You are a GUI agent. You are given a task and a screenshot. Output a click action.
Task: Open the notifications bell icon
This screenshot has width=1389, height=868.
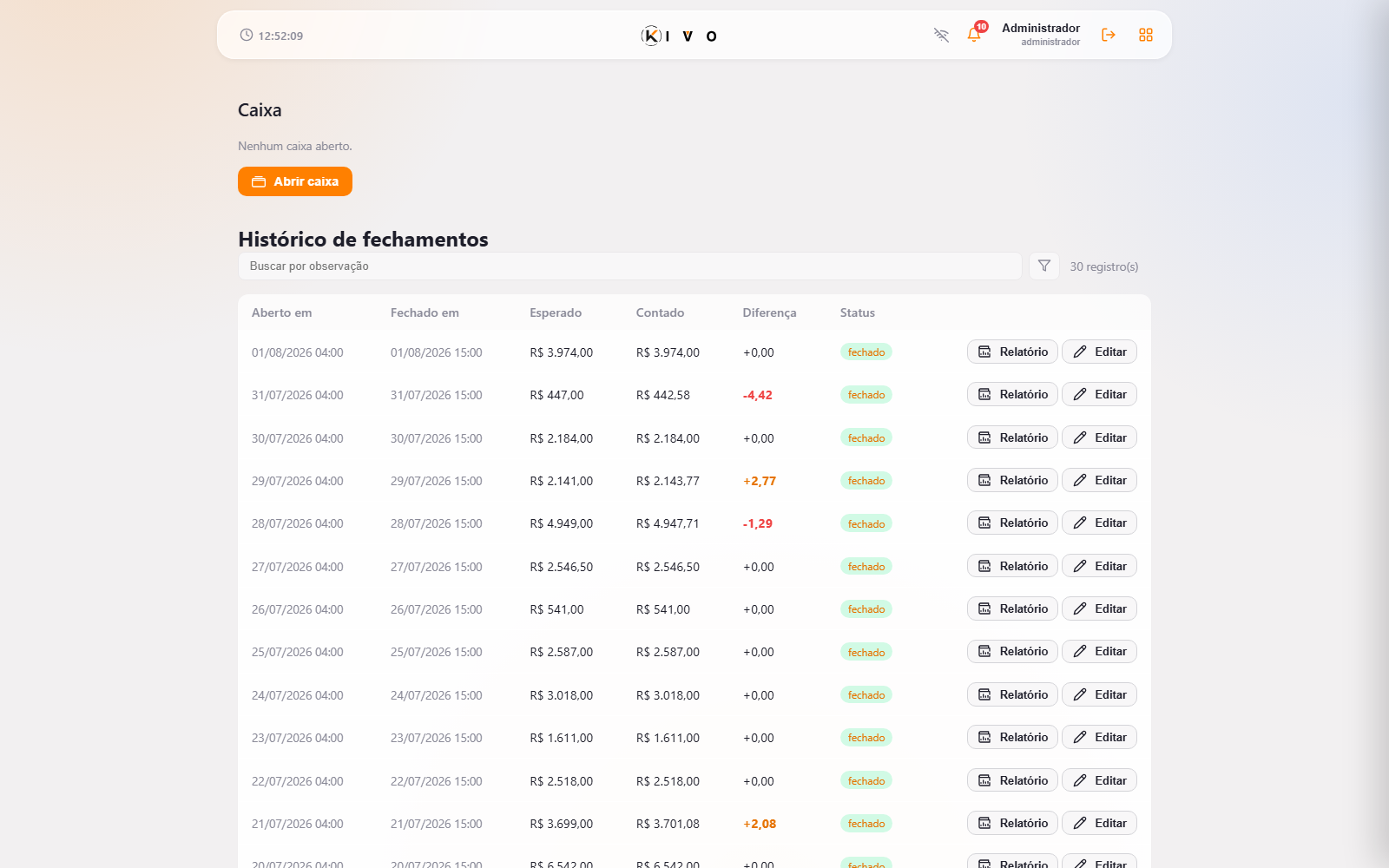click(974, 35)
